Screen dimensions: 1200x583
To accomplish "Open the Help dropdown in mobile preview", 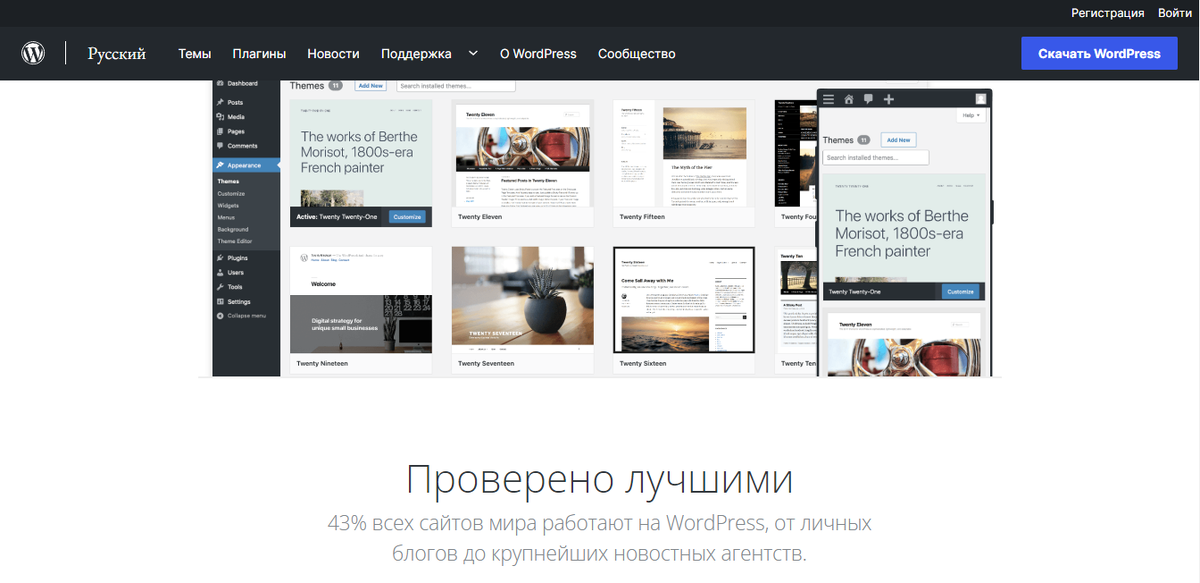I will 970,117.
